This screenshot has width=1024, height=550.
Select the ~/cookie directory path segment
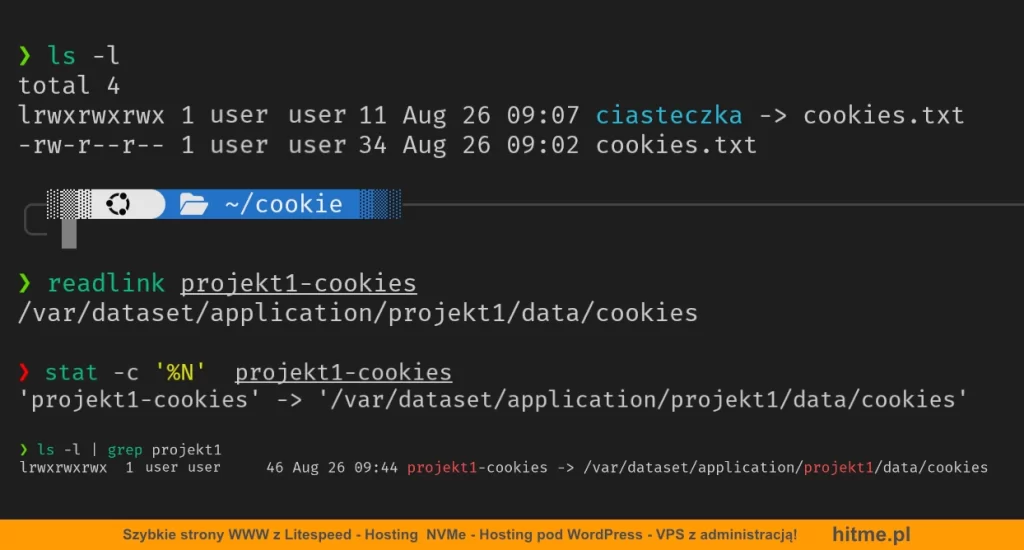[x=283, y=205]
